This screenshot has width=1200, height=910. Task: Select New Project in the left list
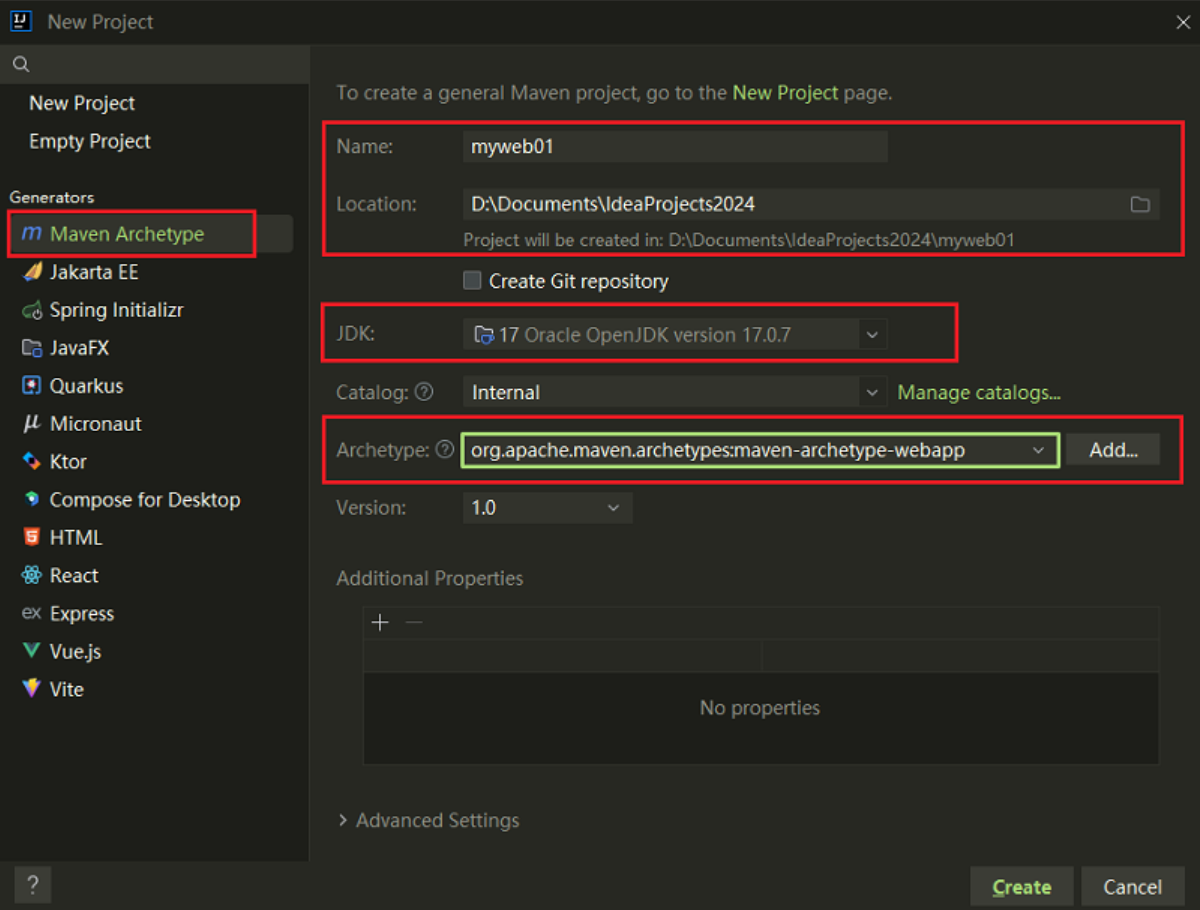(x=82, y=103)
